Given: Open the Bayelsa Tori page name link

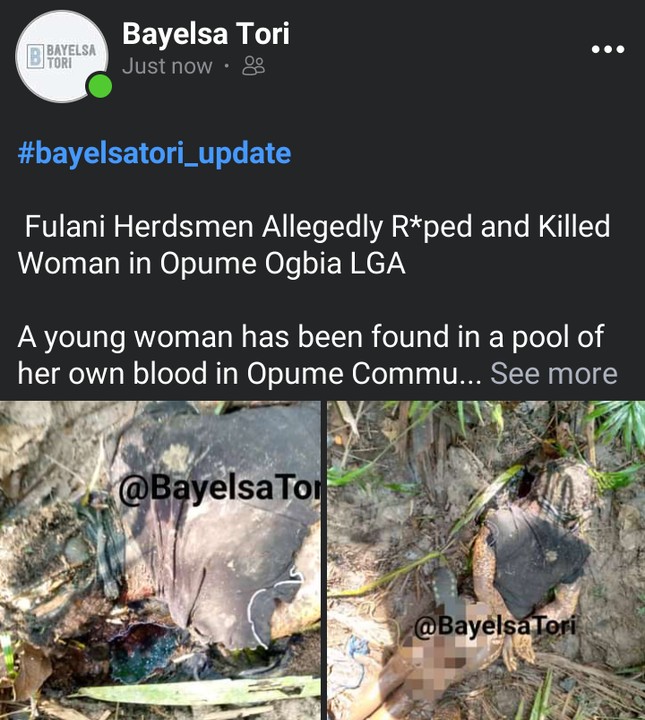Looking at the screenshot, I should click(x=205, y=34).
